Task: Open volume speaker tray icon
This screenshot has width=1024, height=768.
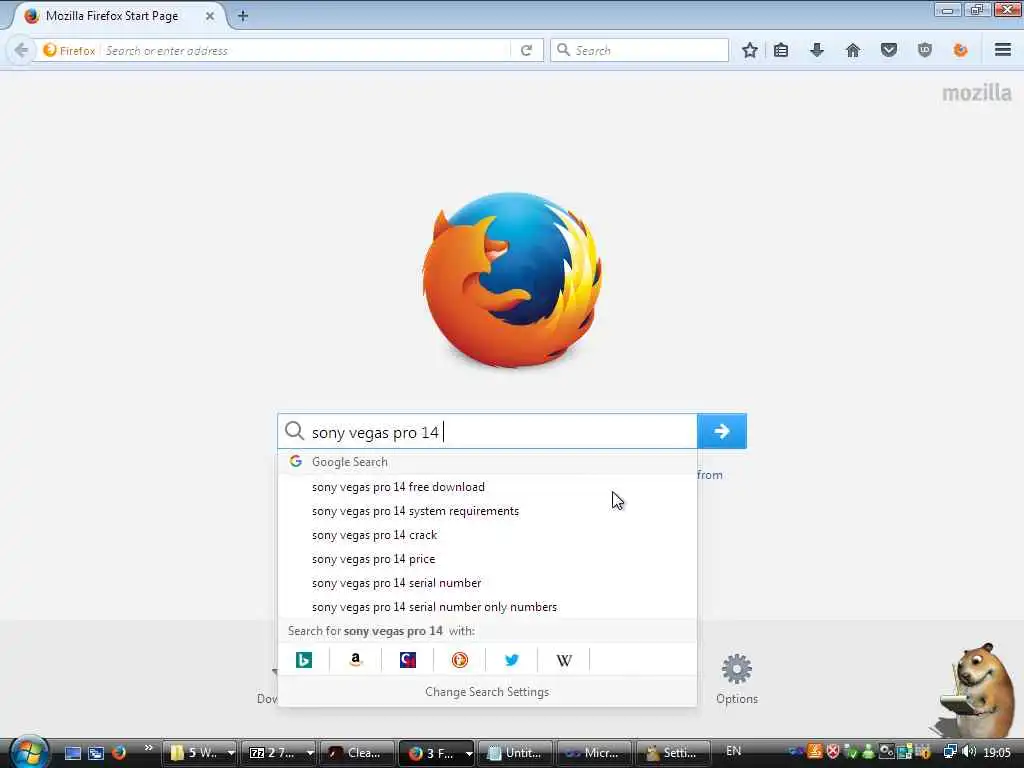Action: tap(969, 752)
